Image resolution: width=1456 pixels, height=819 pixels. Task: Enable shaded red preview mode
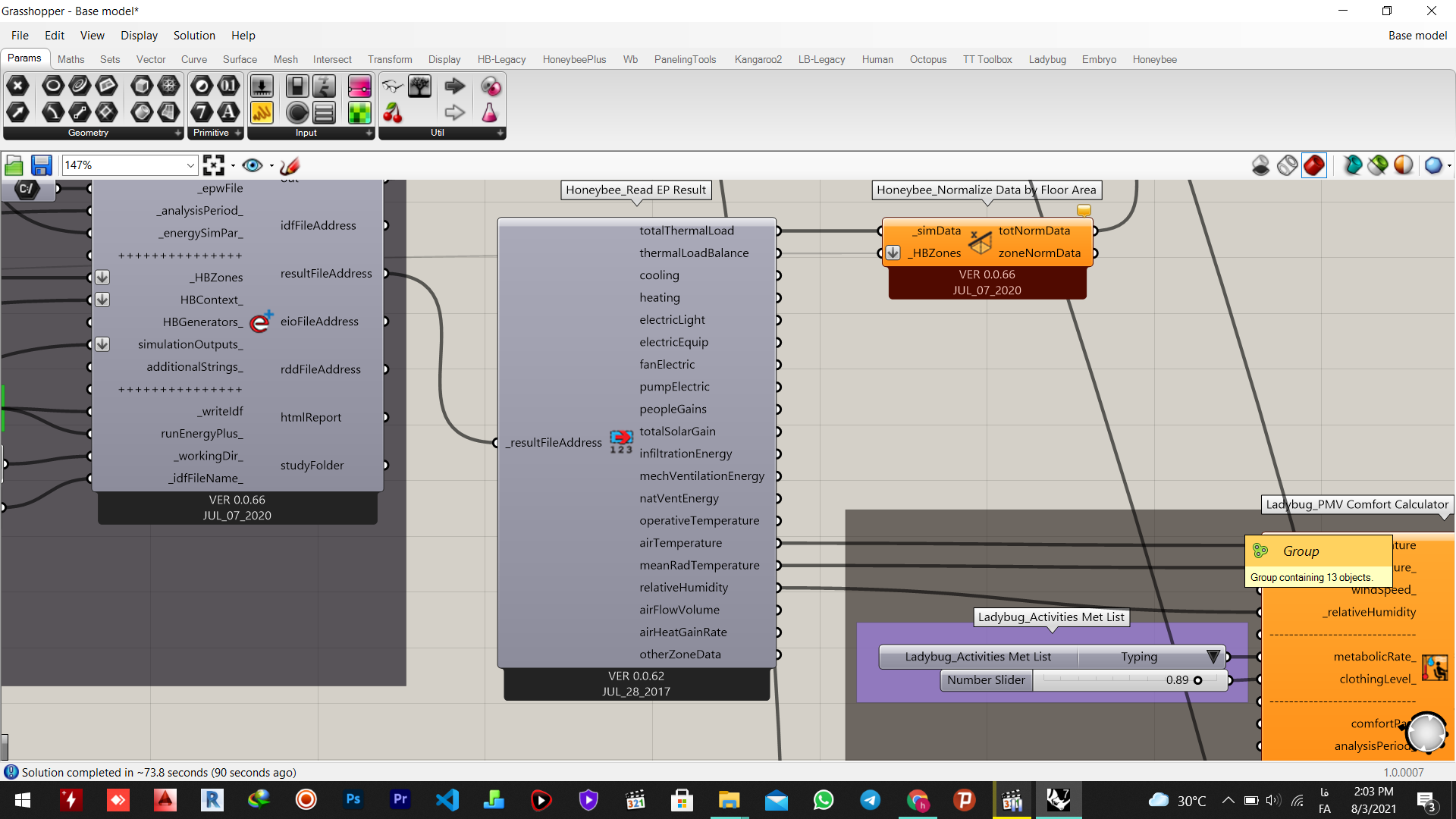point(1314,165)
